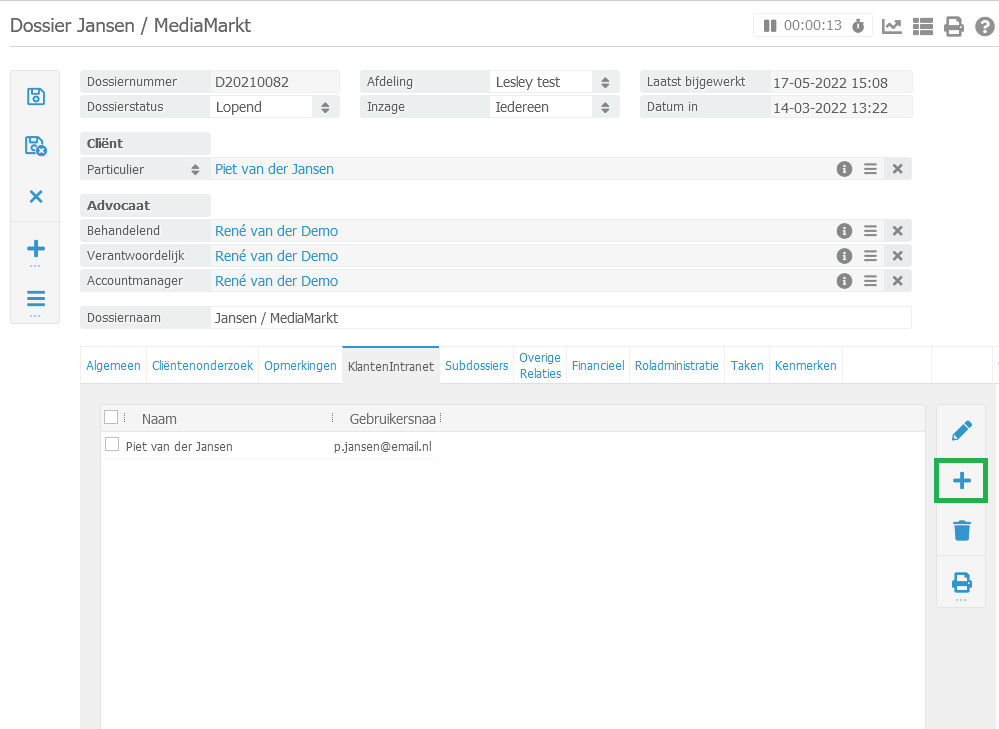
Task: Remove the Accountmanager advocate entry
Action: coord(897,281)
